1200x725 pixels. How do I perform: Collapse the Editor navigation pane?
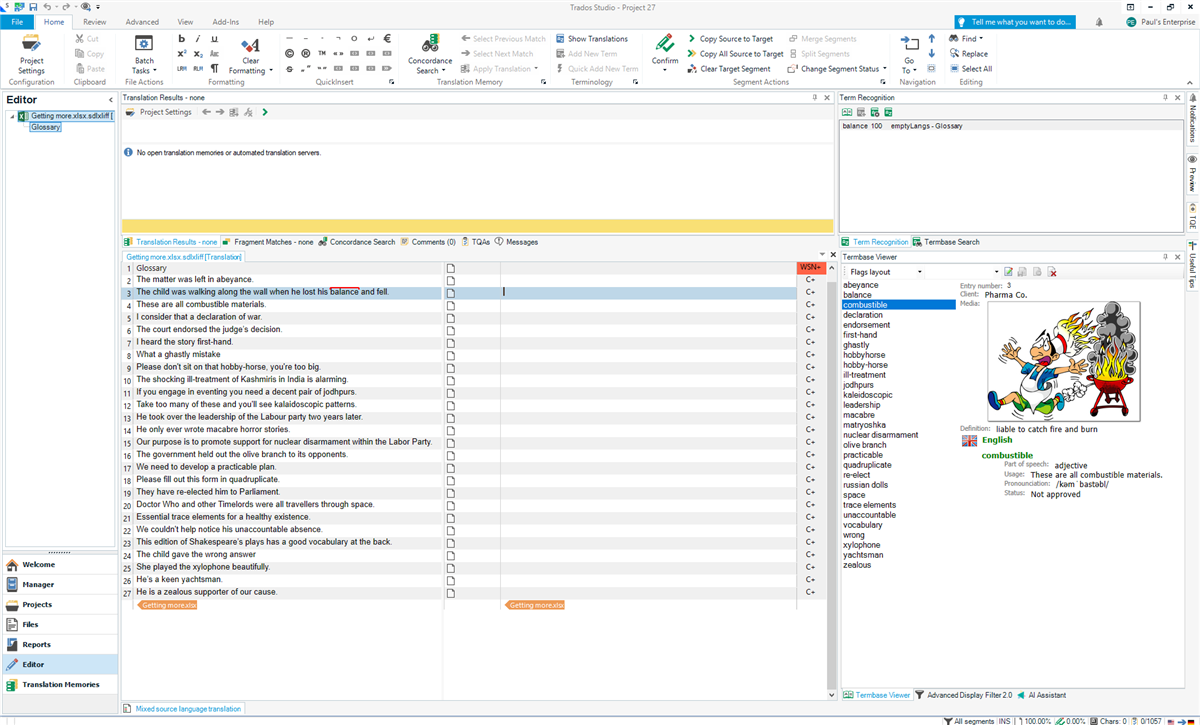(111, 100)
